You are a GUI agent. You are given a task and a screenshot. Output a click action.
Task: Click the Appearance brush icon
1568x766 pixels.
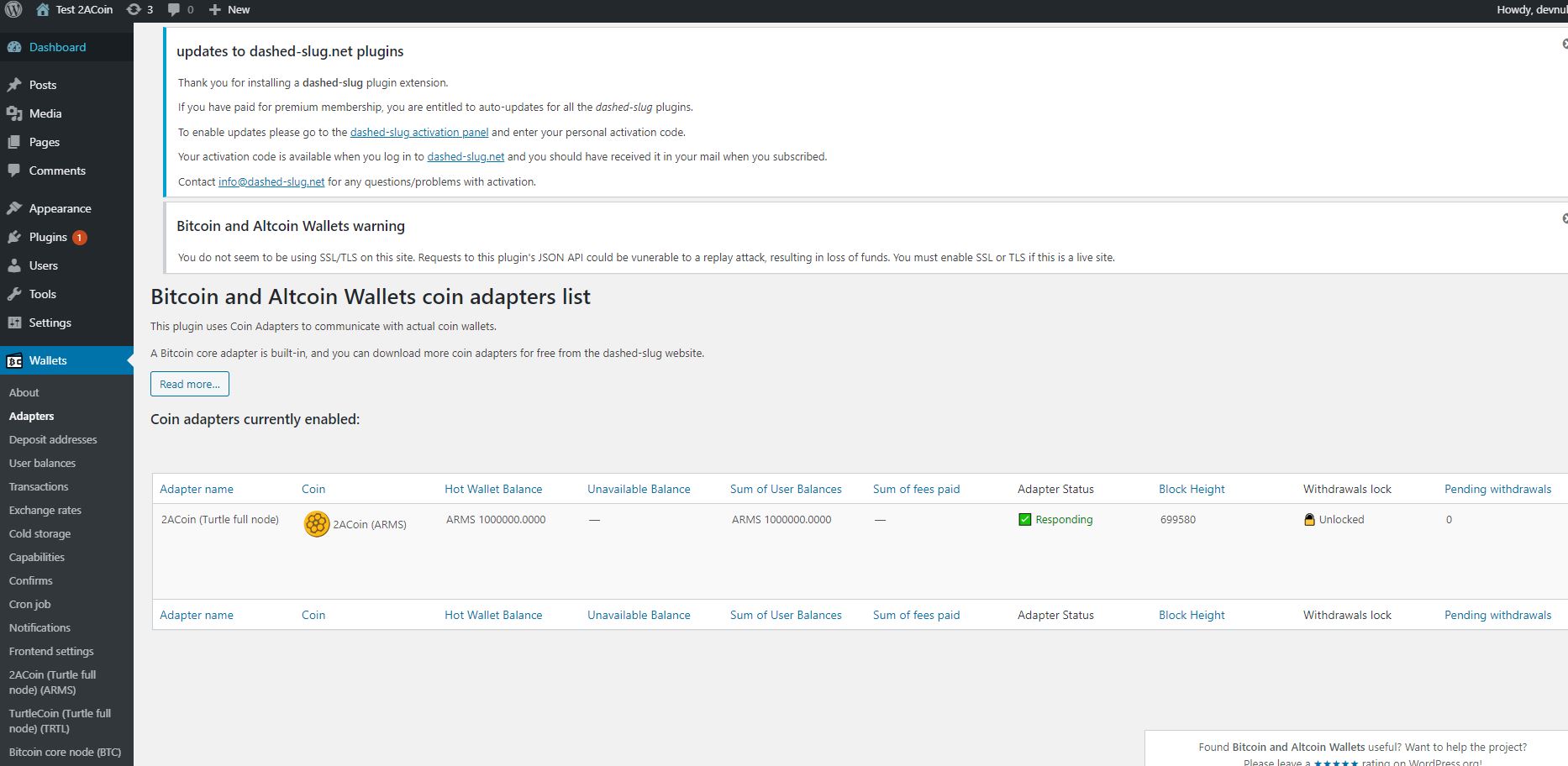click(14, 208)
